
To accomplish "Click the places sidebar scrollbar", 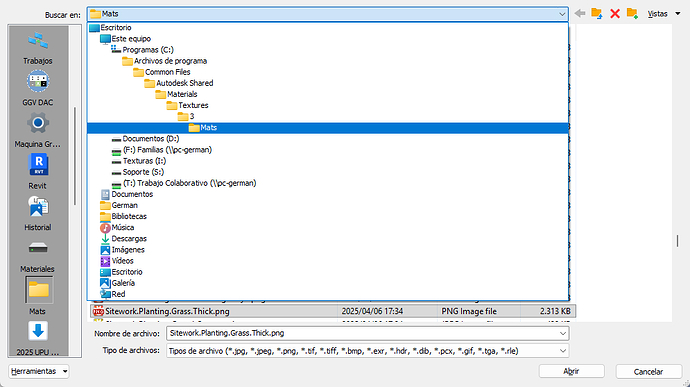I will click(75, 156).
